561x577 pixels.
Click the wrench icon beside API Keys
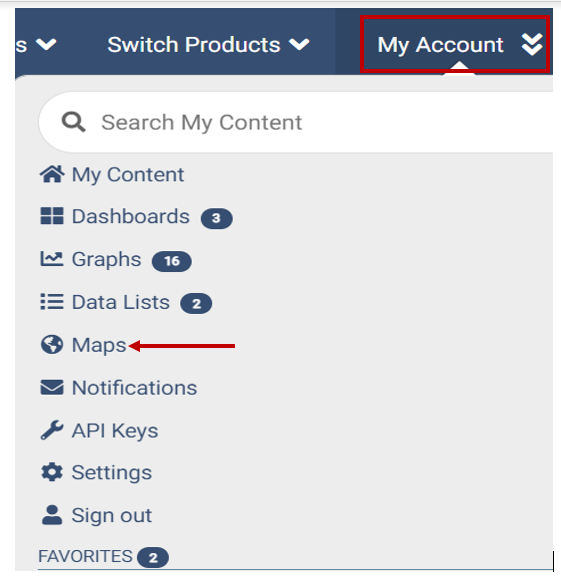click(x=52, y=430)
